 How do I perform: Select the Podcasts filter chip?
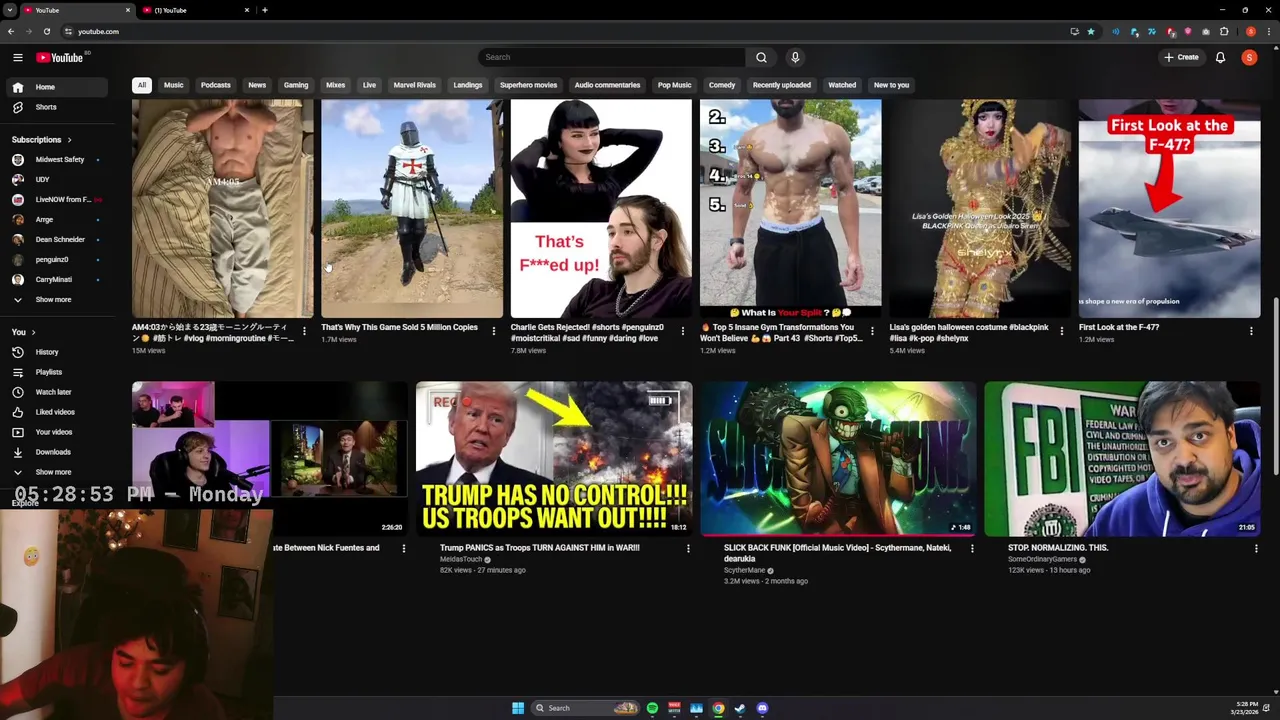click(x=215, y=85)
